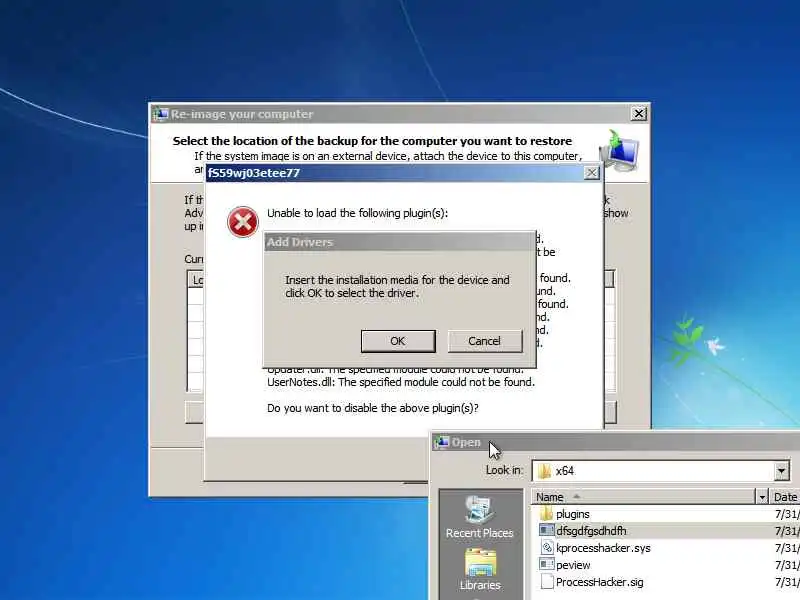
Task: Select the dfsgdfgsdhdfh file icon
Action: tap(546, 531)
